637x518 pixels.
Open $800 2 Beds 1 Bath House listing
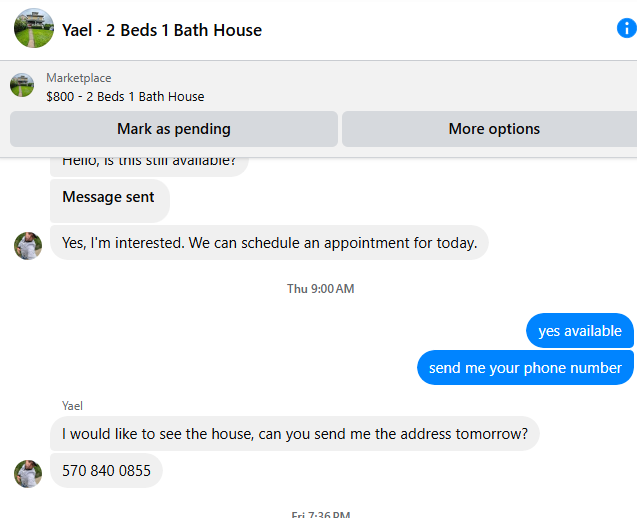[125, 97]
